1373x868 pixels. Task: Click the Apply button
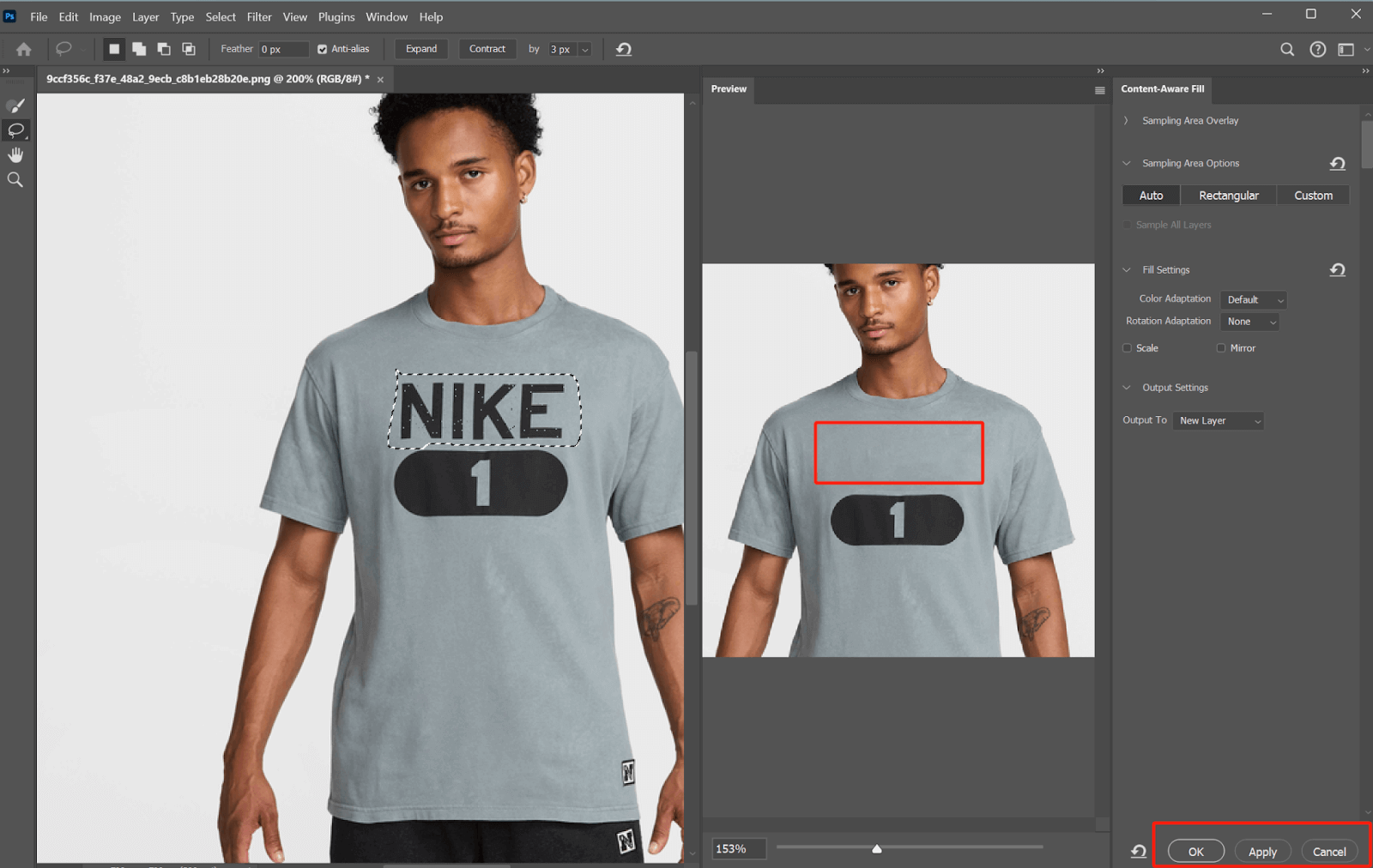pos(1262,851)
